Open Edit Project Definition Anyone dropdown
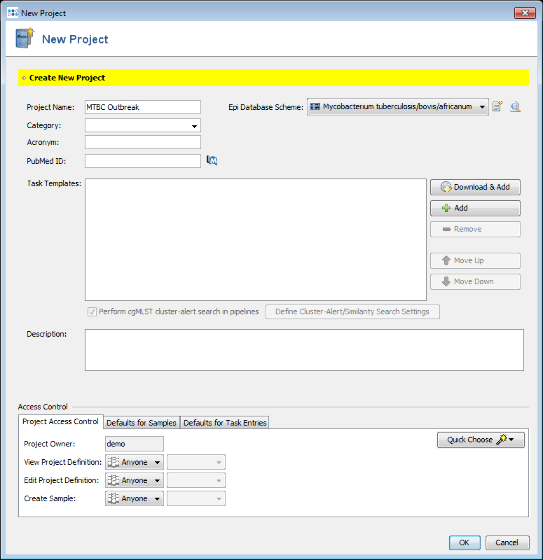The height and width of the screenshot is (560, 543). 134,480
